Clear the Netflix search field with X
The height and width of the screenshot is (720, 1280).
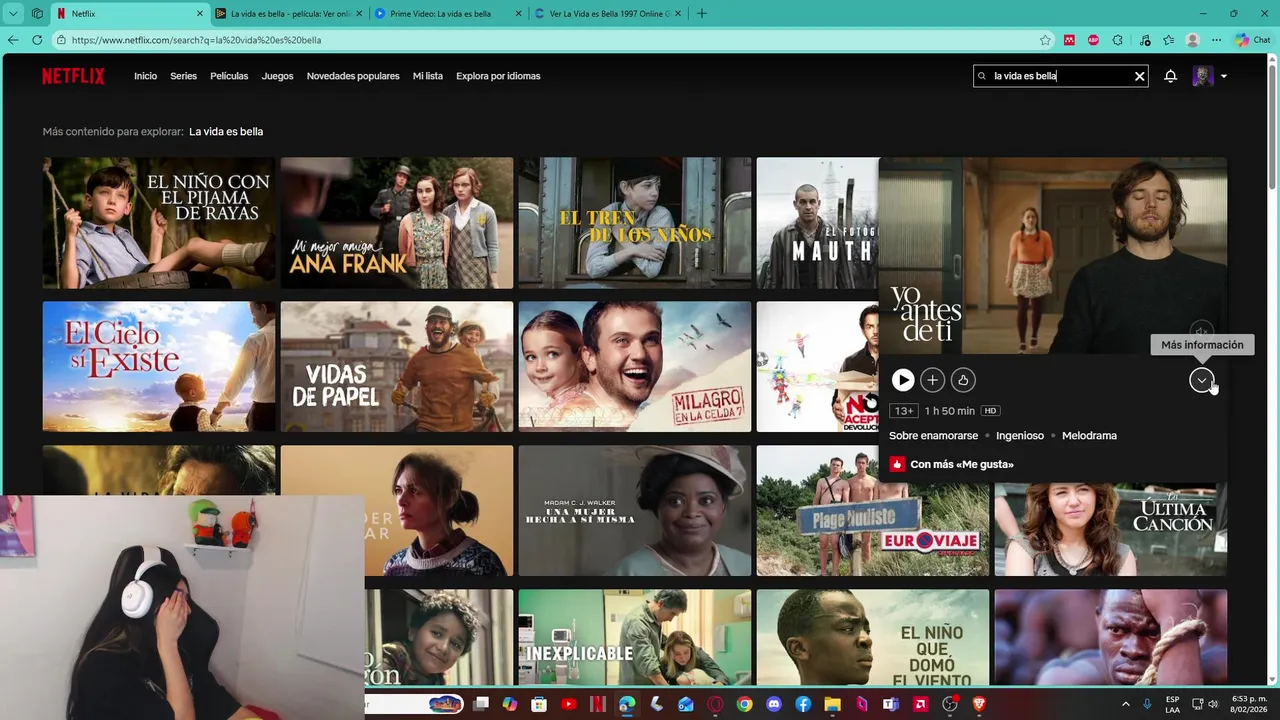click(x=1139, y=76)
